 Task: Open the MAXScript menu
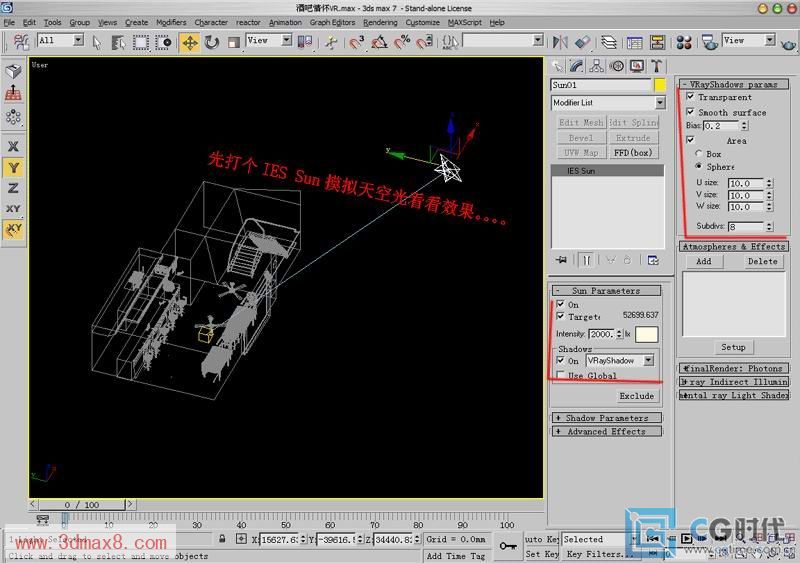point(464,22)
